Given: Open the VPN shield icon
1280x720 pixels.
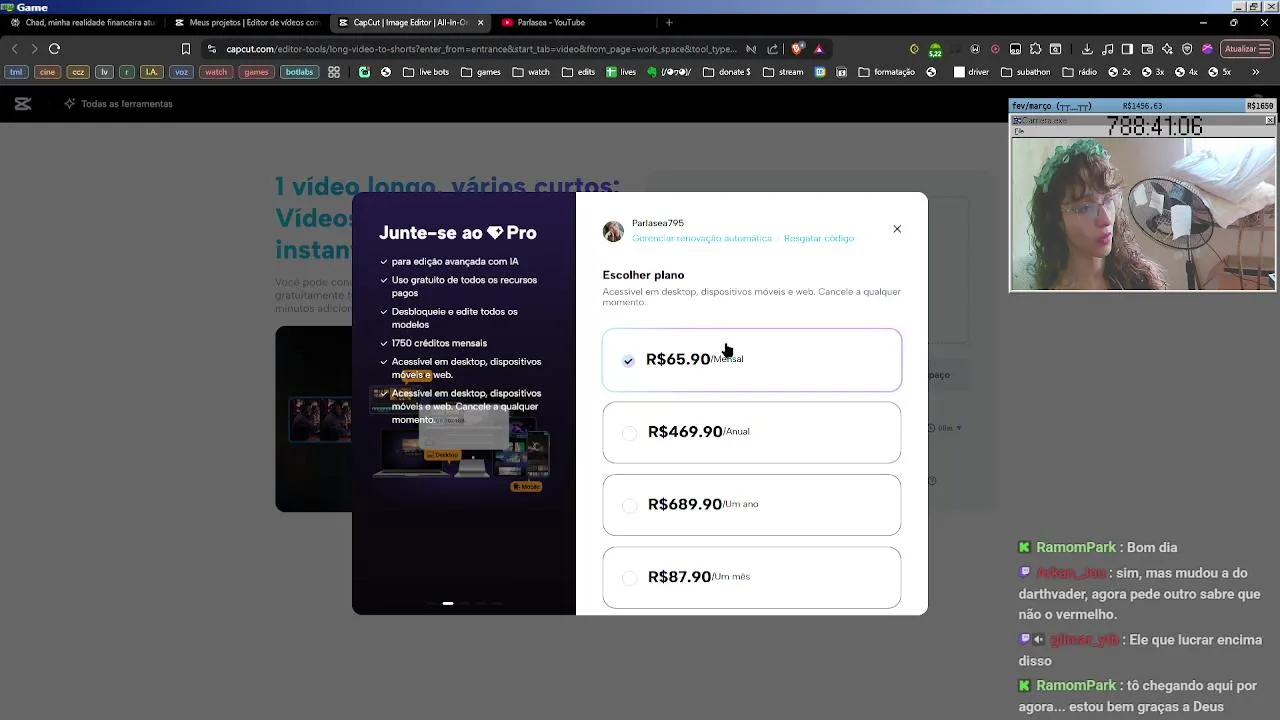Looking at the screenshot, I should pyautogui.click(x=1187, y=49).
